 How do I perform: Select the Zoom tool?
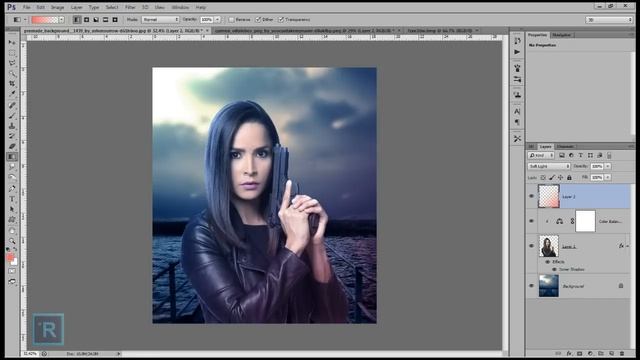12,241
